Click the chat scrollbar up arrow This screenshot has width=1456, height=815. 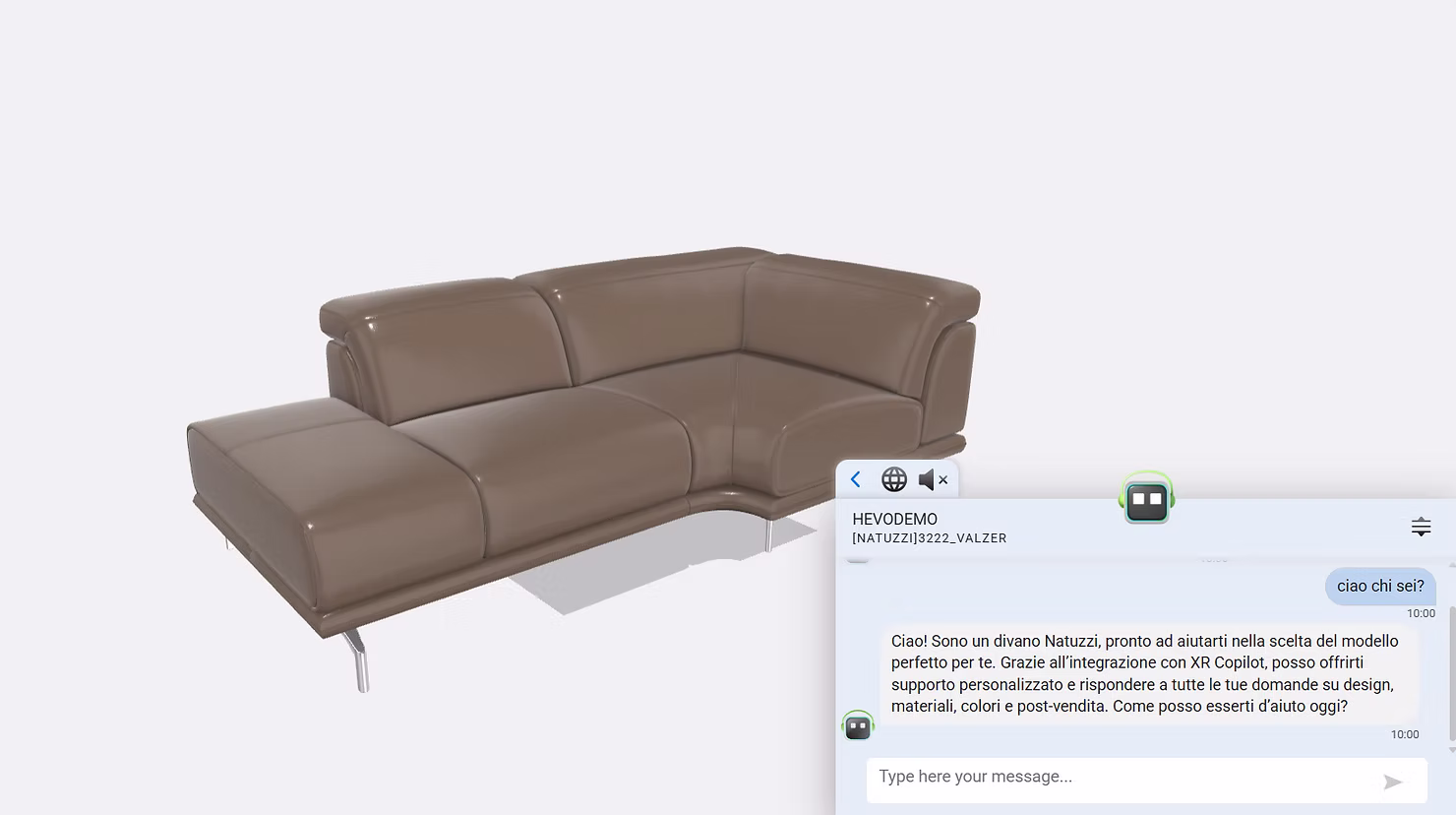point(1451,565)
